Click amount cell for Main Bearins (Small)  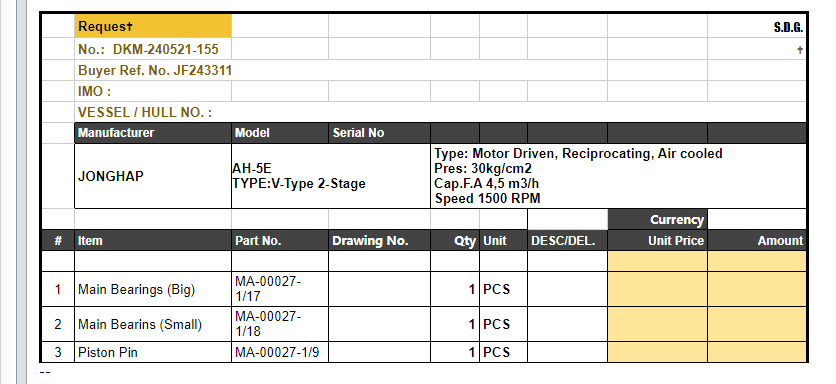pyautogui.click(x=757, y=324)
